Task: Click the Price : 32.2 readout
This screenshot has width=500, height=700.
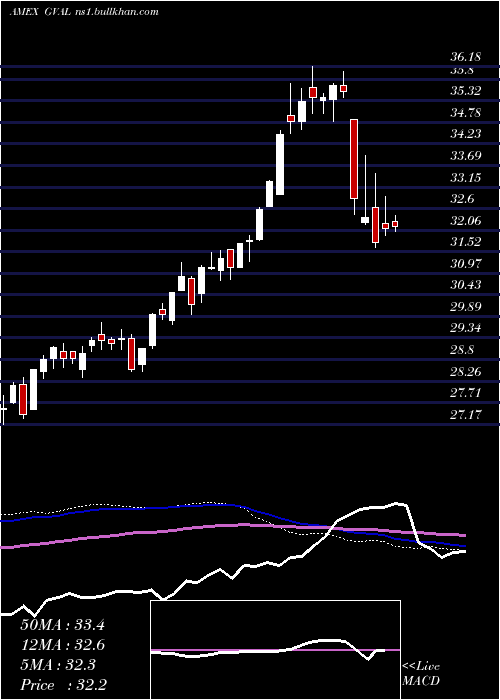Action: pos(63,685)
